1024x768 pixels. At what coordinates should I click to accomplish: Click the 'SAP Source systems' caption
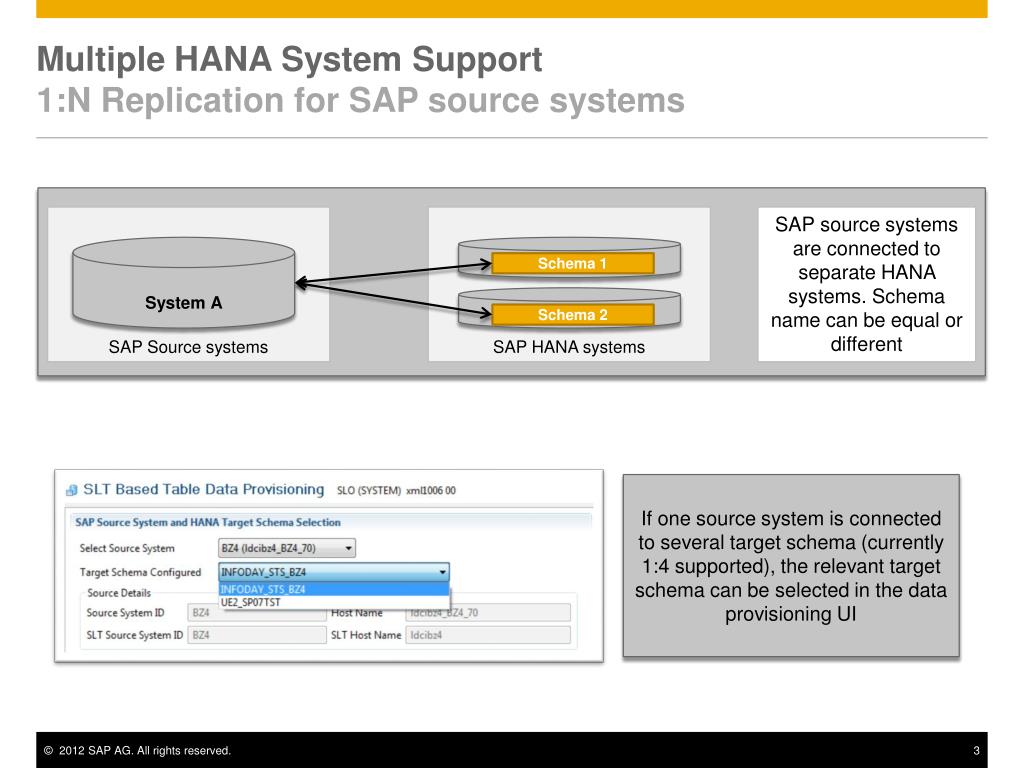[x=188, y=347]
